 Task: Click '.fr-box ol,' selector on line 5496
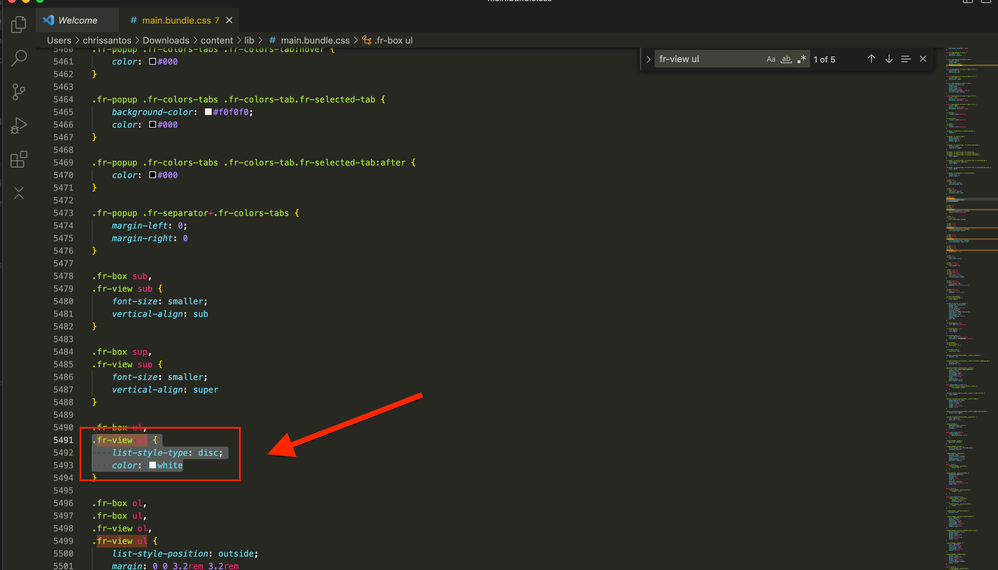pos(119,503)
